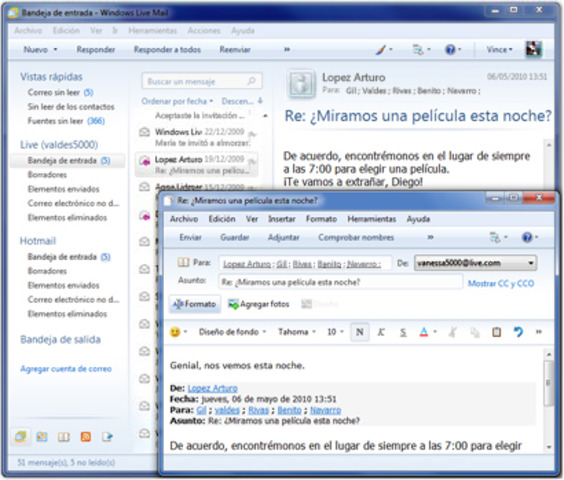
Task: Click the help icon in compose window toolbar
Action: click(527, 237)
